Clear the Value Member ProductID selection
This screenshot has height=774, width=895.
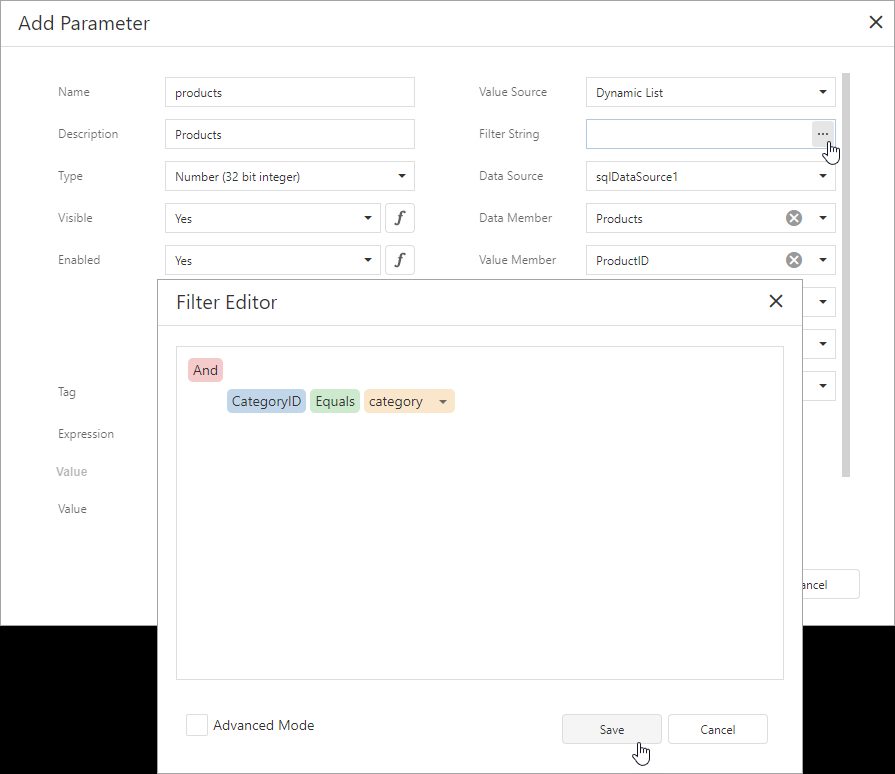pyautogui.click(x=793, y=260)
